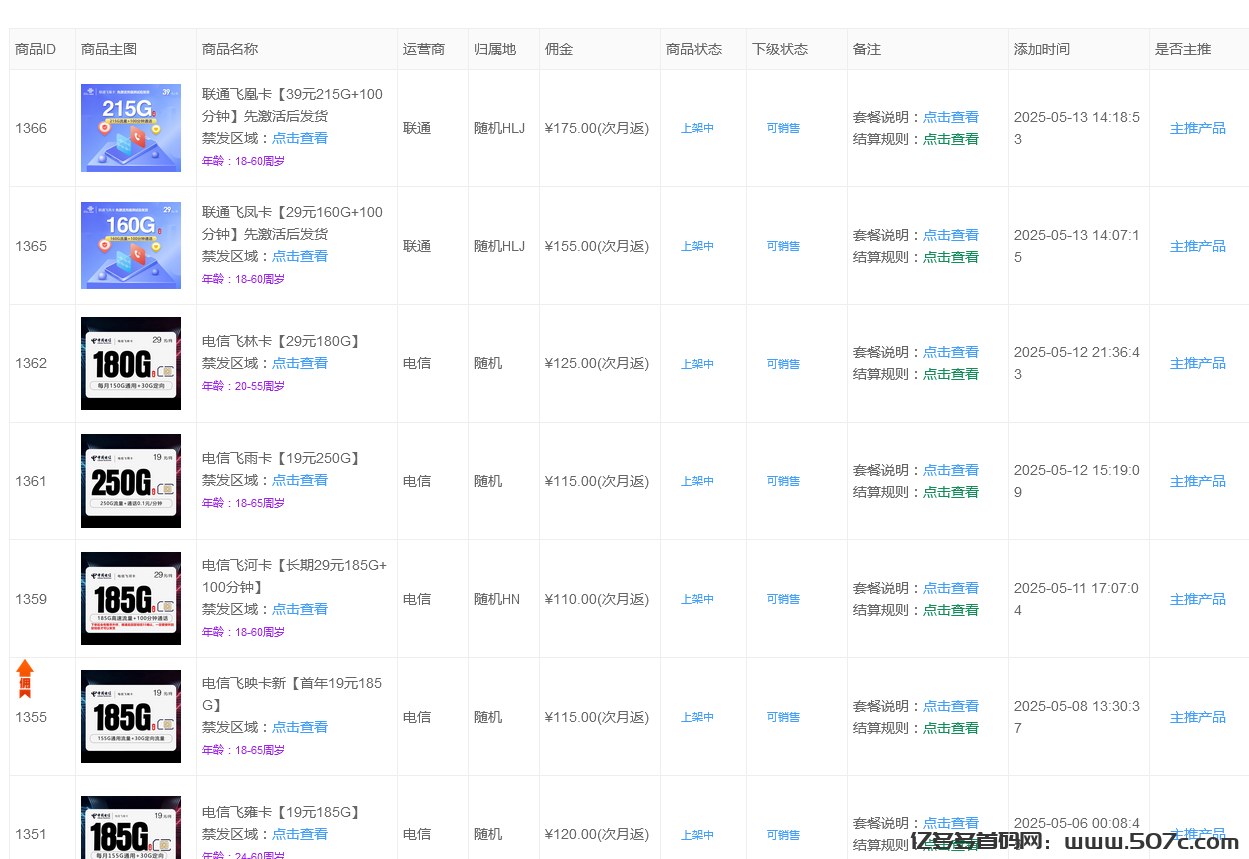Open product 1355 thumbnail image 185G
The height and width of the screenshot is (859, 1249).
(131, 716)
